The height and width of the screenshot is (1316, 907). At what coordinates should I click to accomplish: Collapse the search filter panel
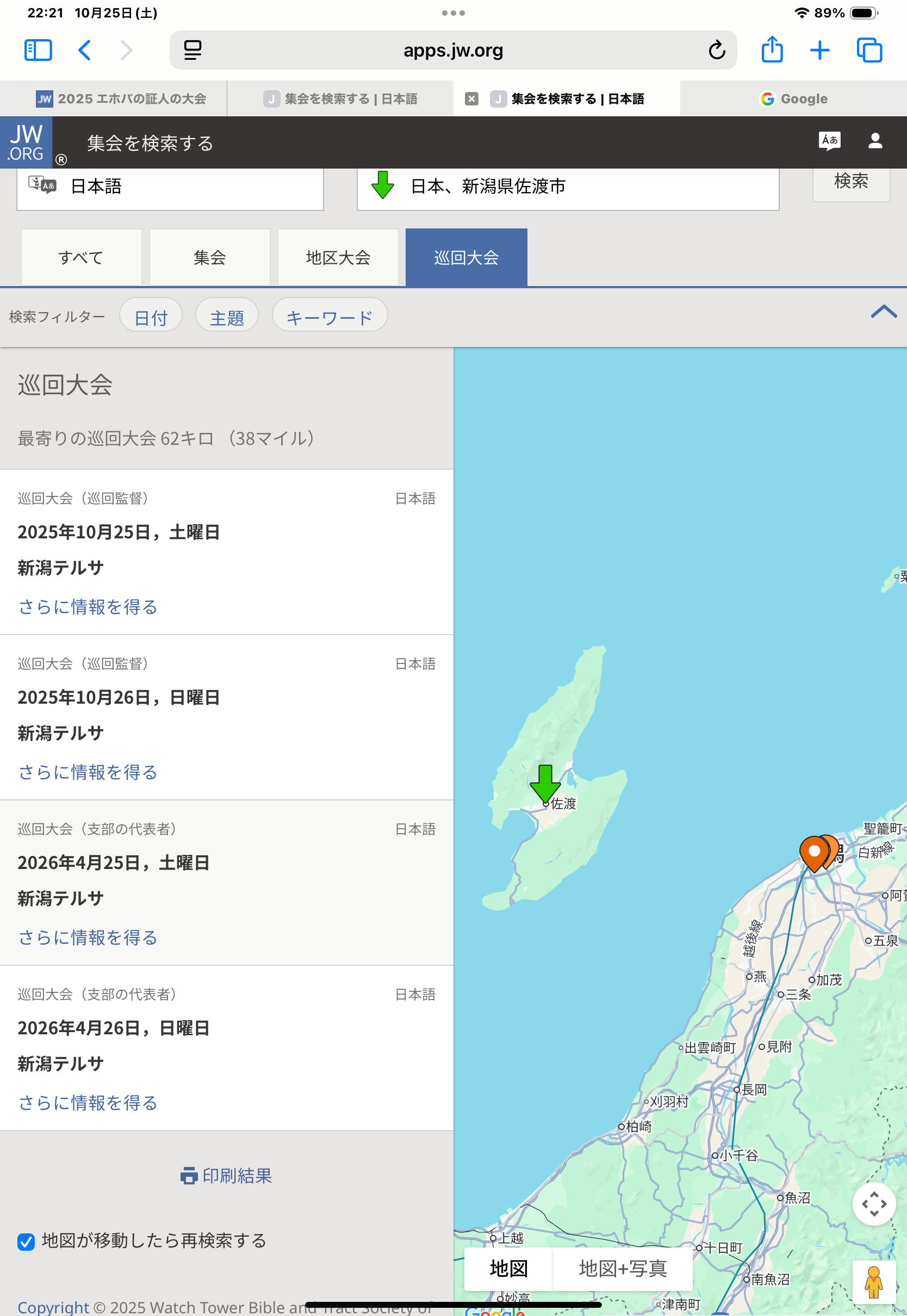coord(883,312)
